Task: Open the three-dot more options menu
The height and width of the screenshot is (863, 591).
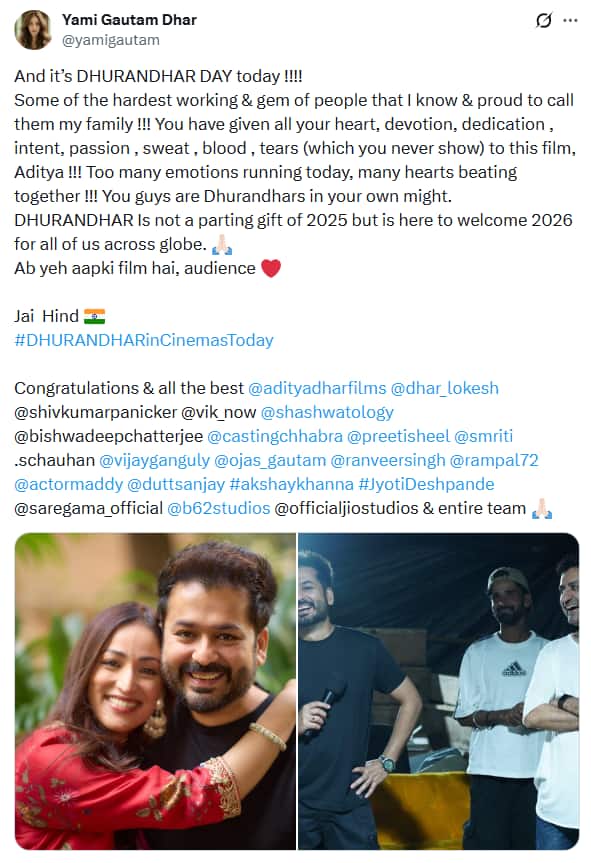Action: pyautogui.click(x=571, y=21)
